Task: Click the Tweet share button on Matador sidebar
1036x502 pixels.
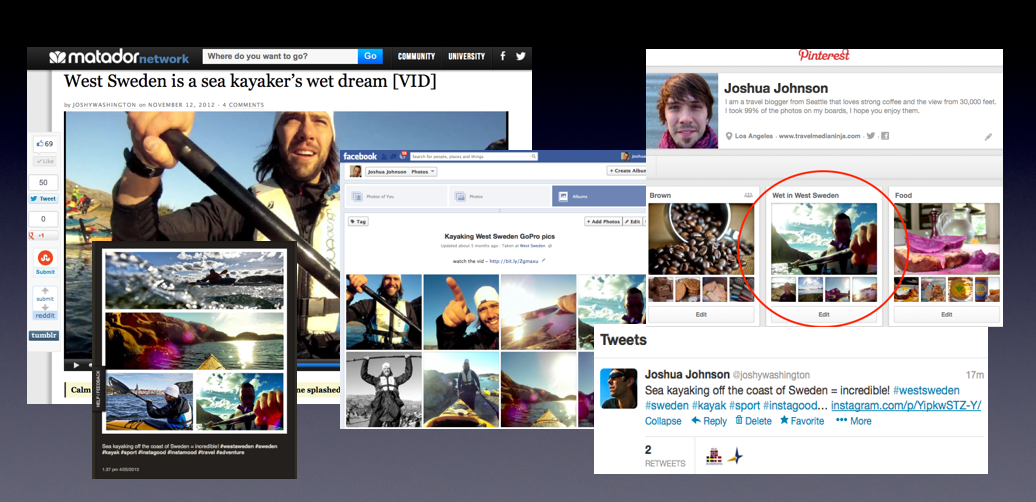Action: (x=44, y=198)
